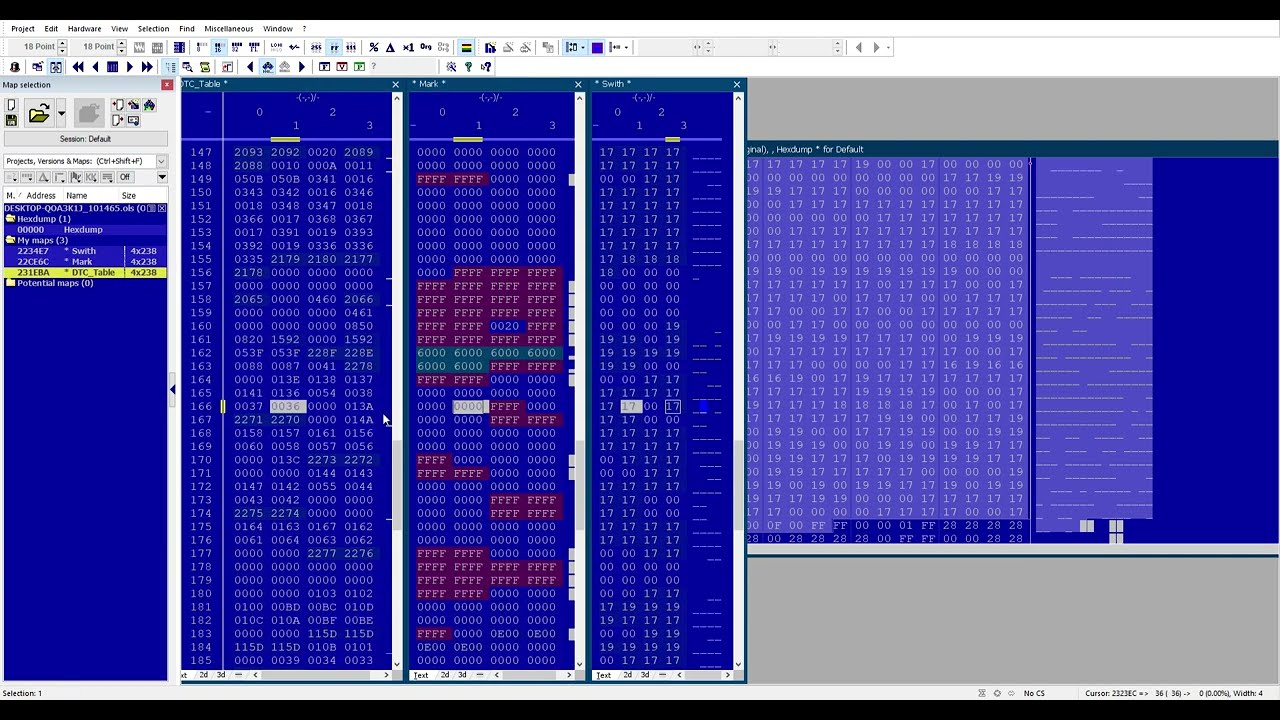Click the What's This help cursor icon
1280x720 pixels.
pos(486,67)
